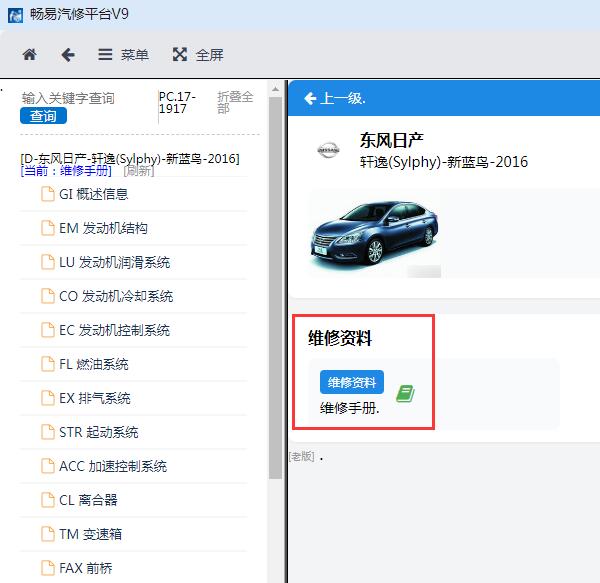Screen dimensions: 600x583
Task: Click the back arrow in toolbar
Action: coord(68,55)
